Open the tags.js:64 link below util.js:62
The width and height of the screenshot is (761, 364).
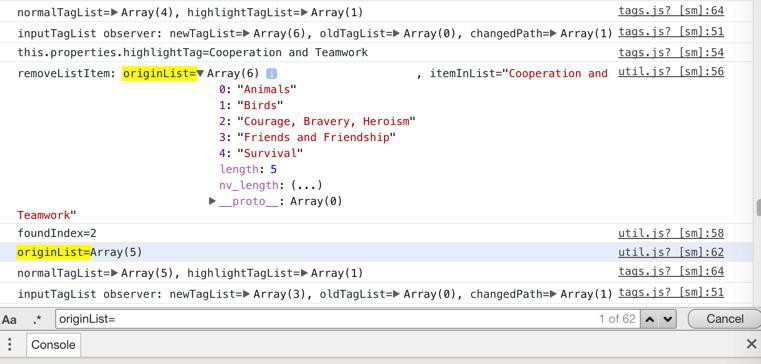coord(671,271)
